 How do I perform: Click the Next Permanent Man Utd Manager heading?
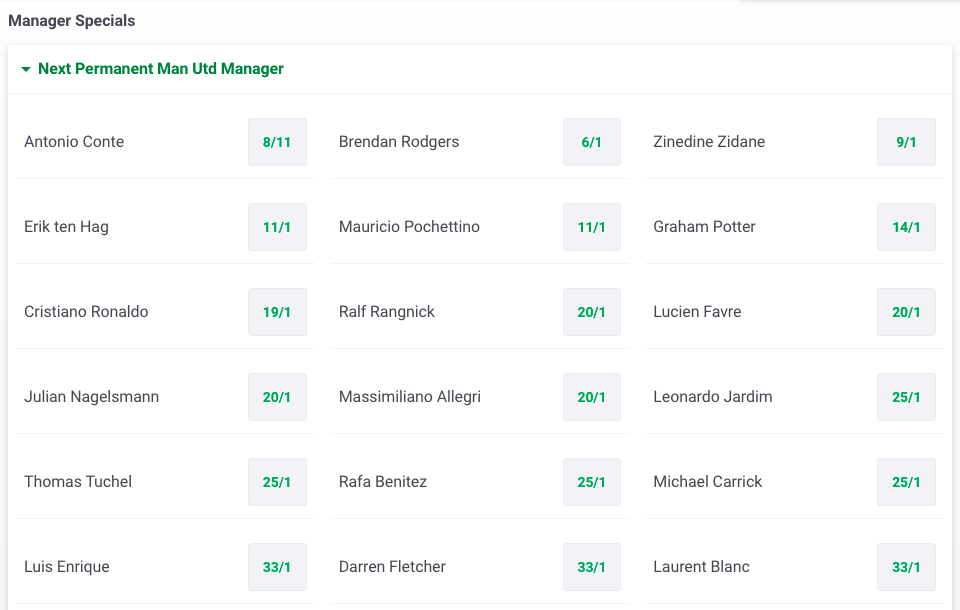pyautogui.click(x=161, y=69)
